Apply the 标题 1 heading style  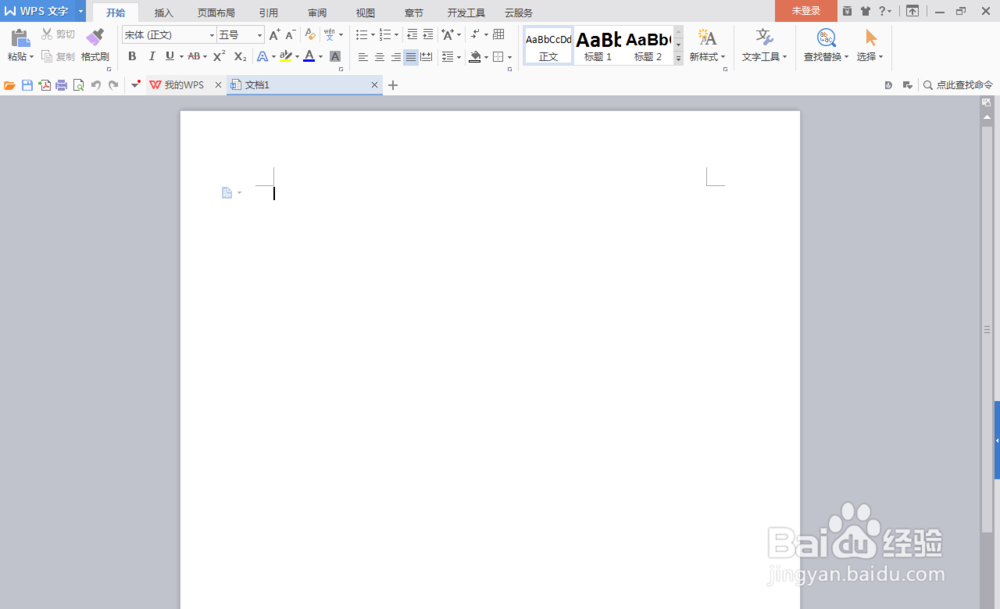point(598,46)
